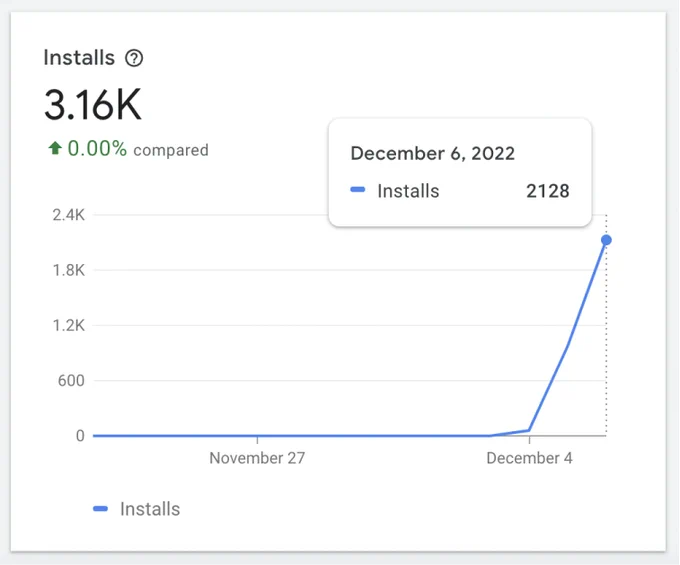This screenshot has width=680, height=565.
Task: Click the 'Installs' card title
Action: coord(79,58)
